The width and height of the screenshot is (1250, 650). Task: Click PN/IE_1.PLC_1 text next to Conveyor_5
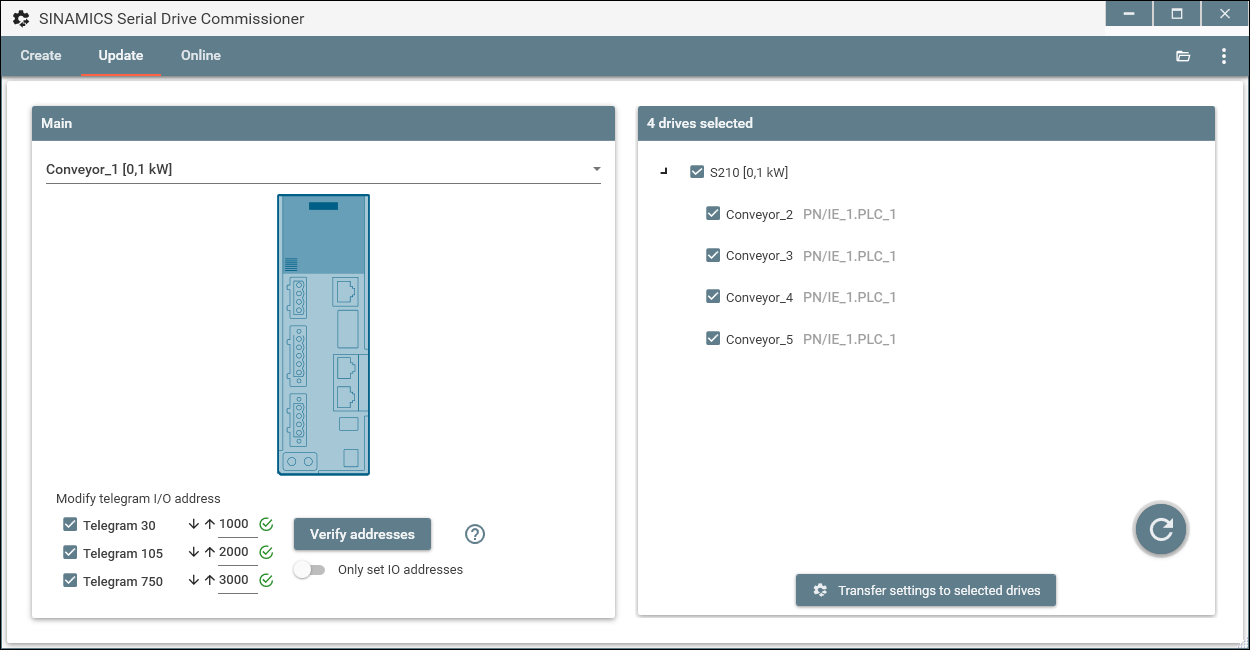pyautogui.click(x=850, y=339)
